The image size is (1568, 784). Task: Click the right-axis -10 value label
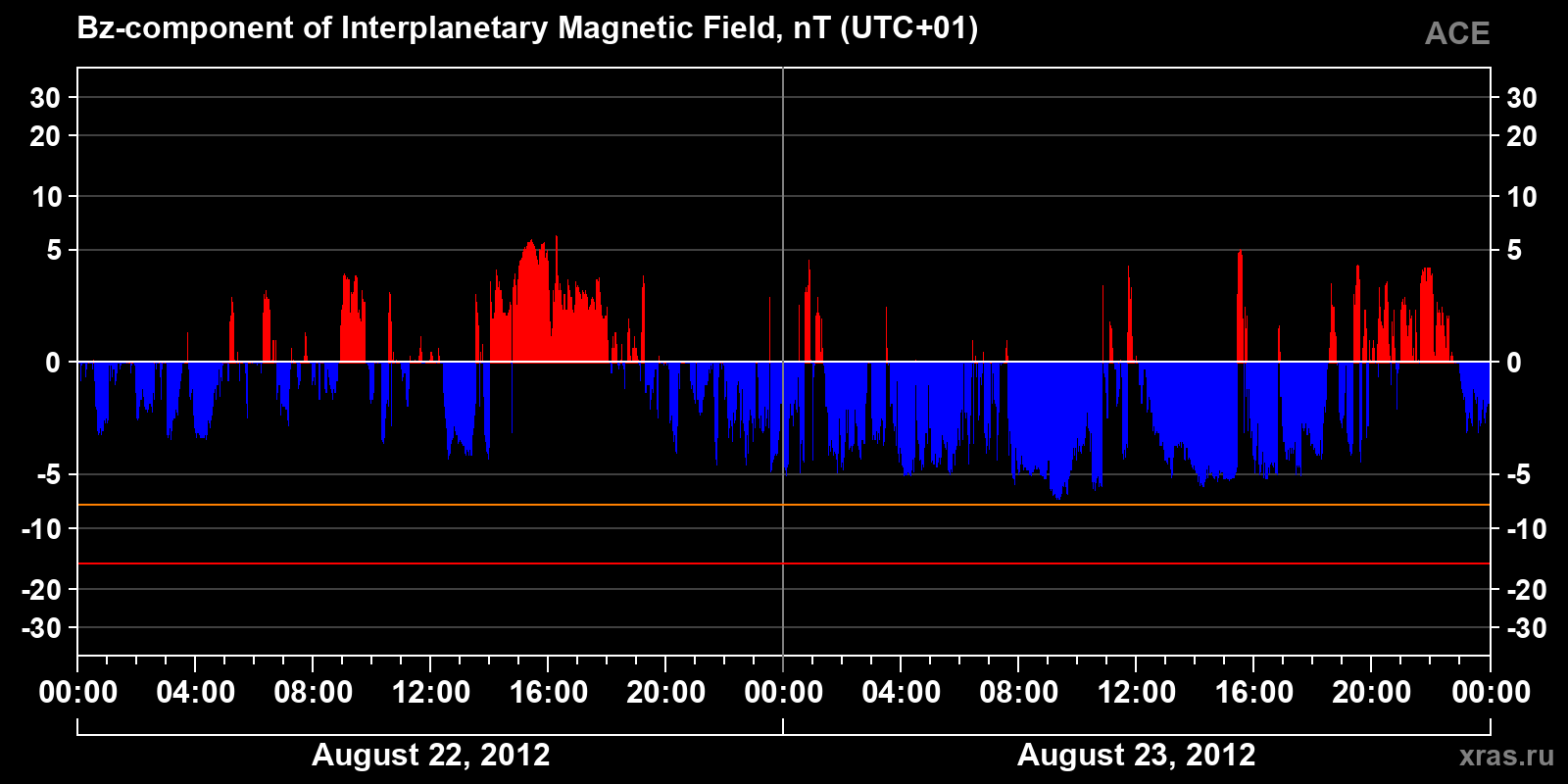coord(1526,529)
